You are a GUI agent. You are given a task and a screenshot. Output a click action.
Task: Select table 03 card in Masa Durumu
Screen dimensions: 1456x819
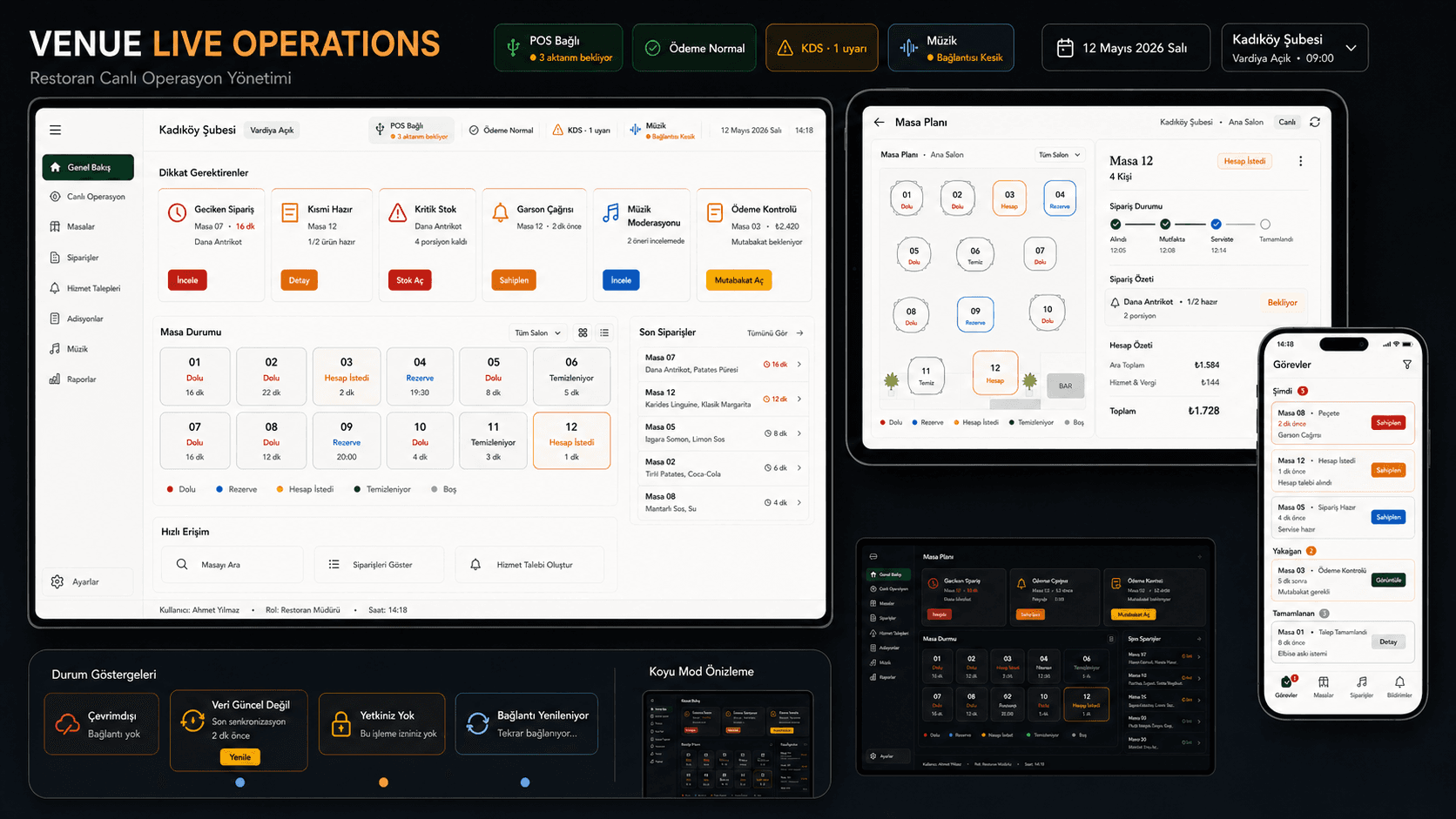click(x=347, y=376)
